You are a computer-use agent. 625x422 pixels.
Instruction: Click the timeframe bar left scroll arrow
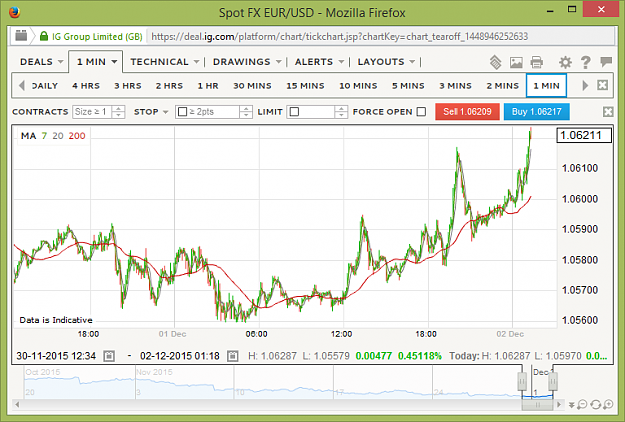tap(22, 85)
